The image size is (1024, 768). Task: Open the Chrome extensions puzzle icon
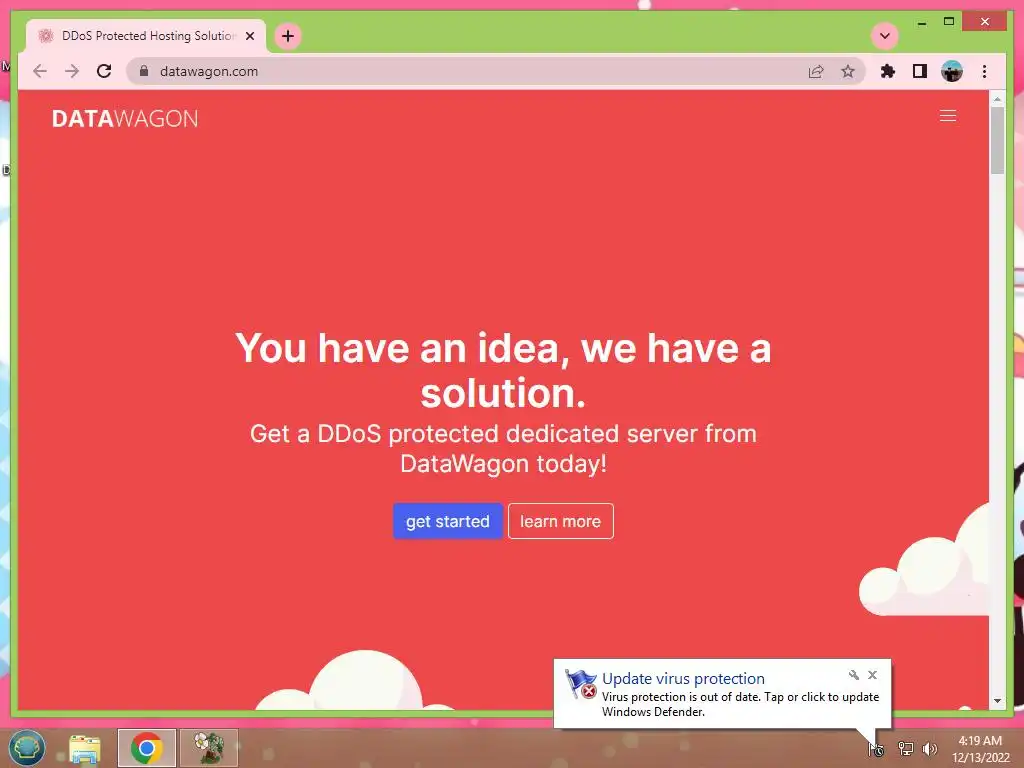point(888,71)
